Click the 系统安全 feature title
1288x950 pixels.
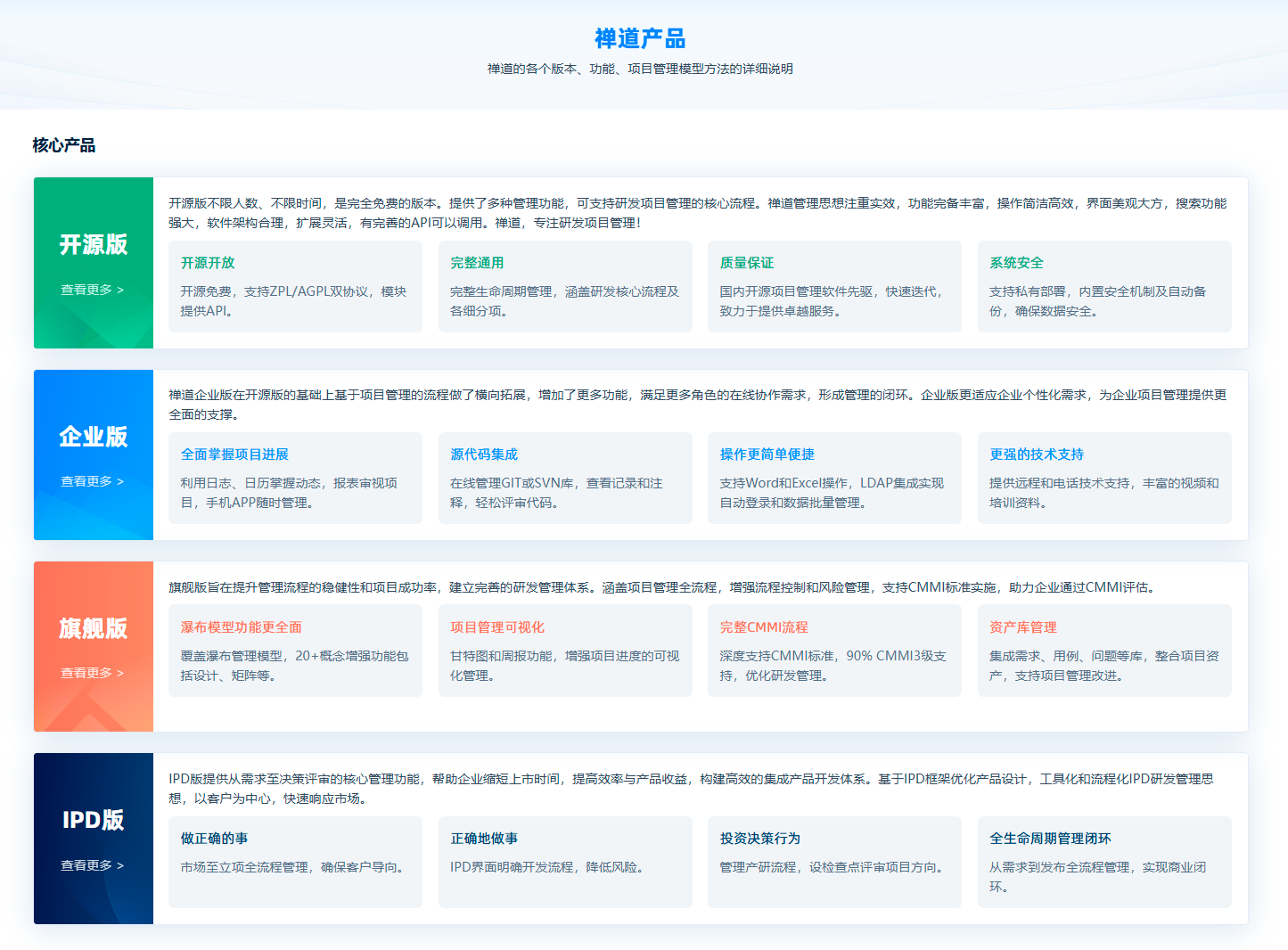(x=1016, y=263)
